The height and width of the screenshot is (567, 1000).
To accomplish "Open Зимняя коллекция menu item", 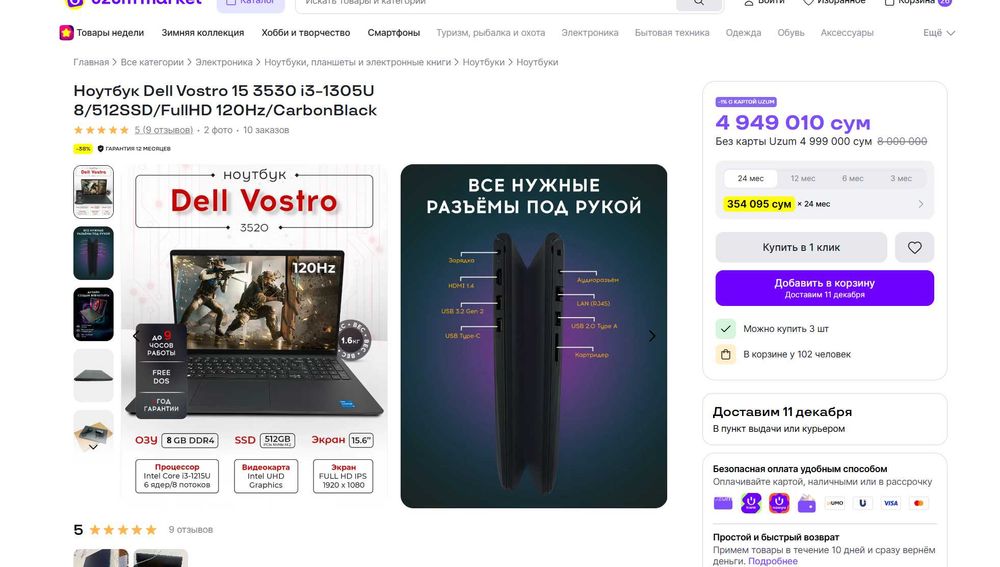I will pos(202,33).
